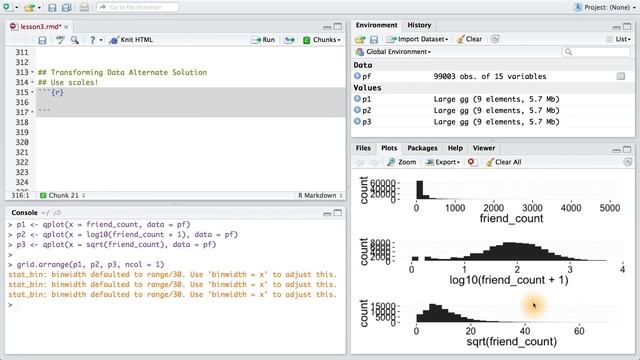
Task: Click the console input prompt line
Action: point(176,304)
